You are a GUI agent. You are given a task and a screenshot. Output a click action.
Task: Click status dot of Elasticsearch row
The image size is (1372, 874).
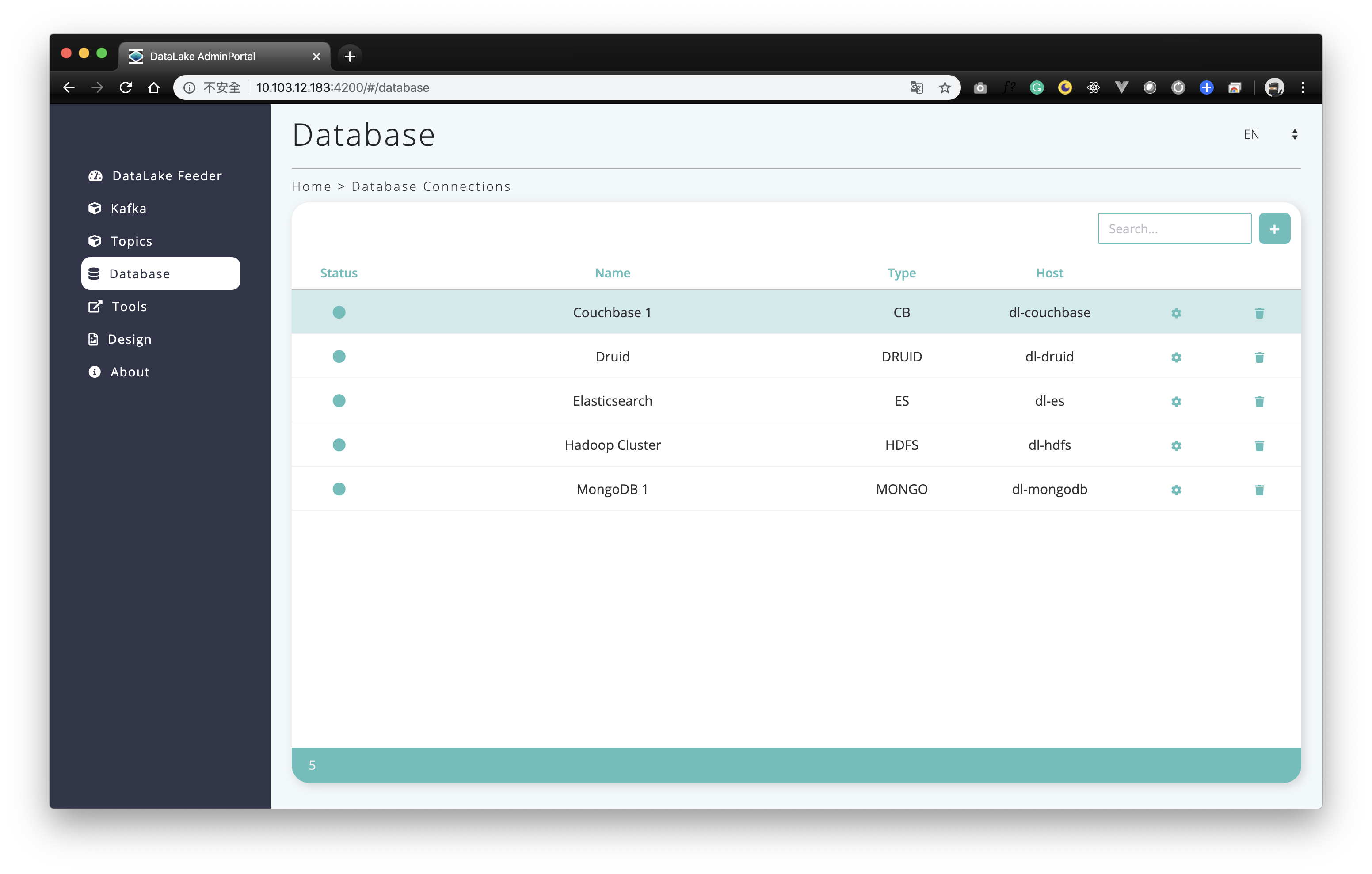[x=339, y=400]
